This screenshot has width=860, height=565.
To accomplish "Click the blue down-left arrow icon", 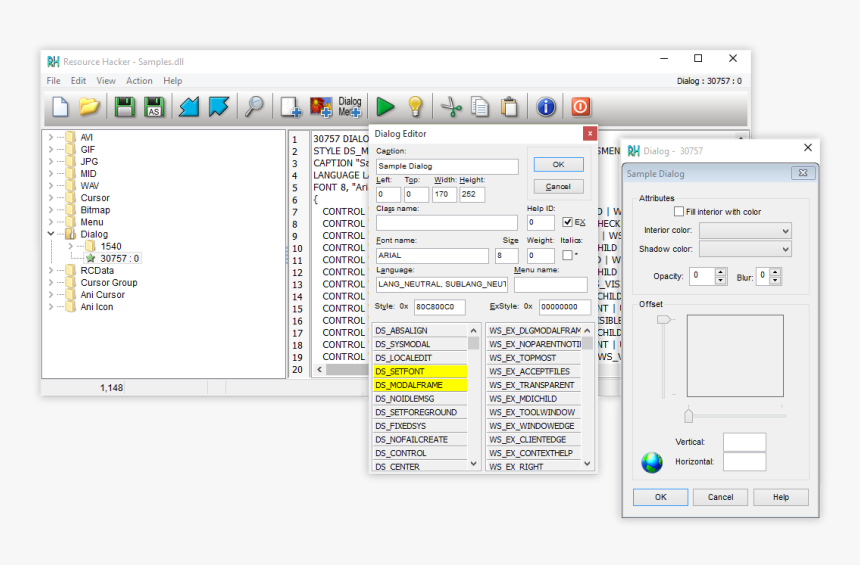I will [x=189, y=106].
